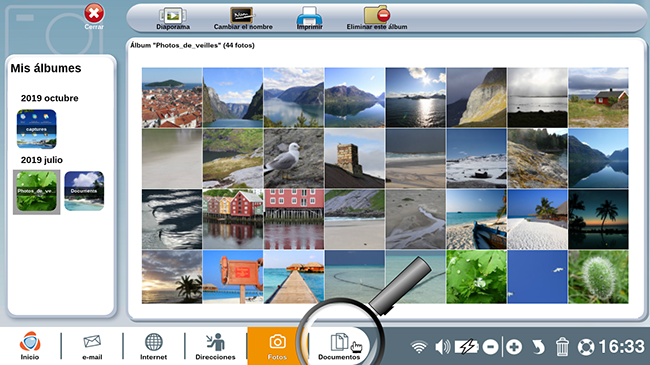This screenshot has height=365, width=650.
Task: Open the battery charging indicator
Action: coord(466,347)
